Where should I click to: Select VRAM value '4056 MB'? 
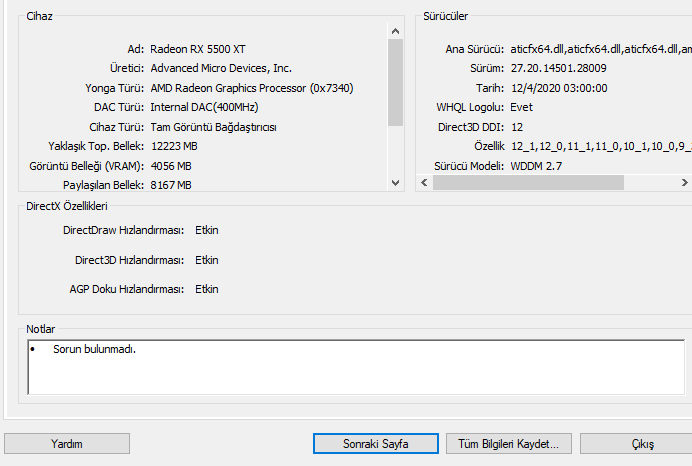tap(171, 166)
